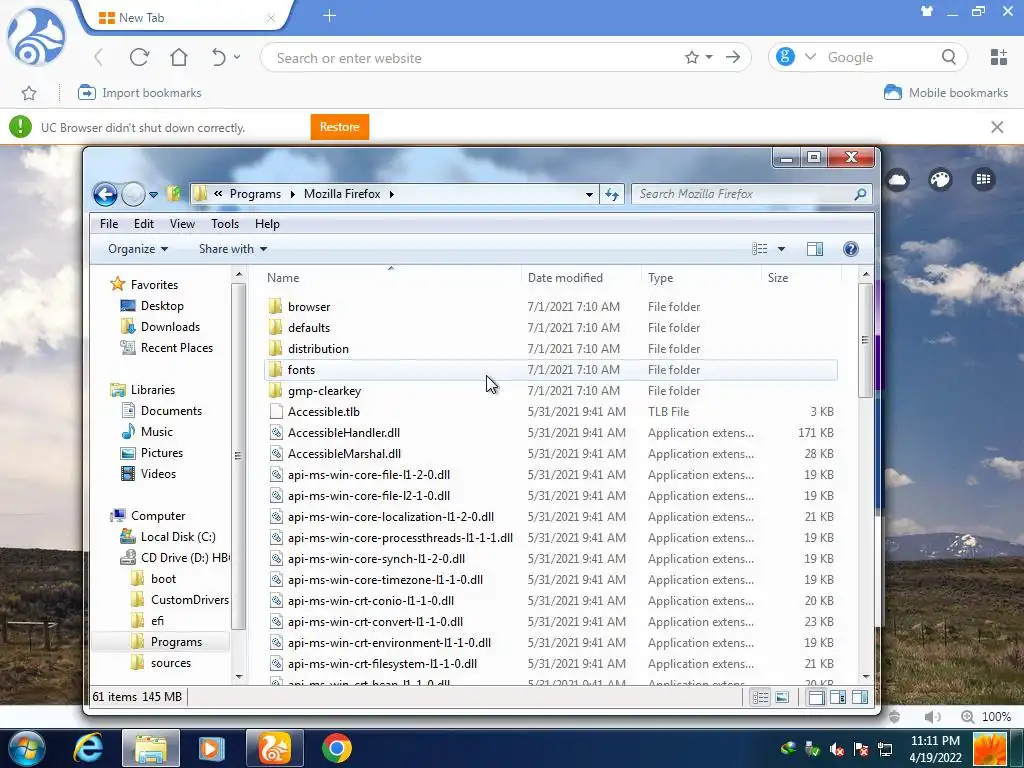The height and width of the screenshot is (768, 1024).
Task: Bookmark page with address bar star
Action: click(692, 57)
